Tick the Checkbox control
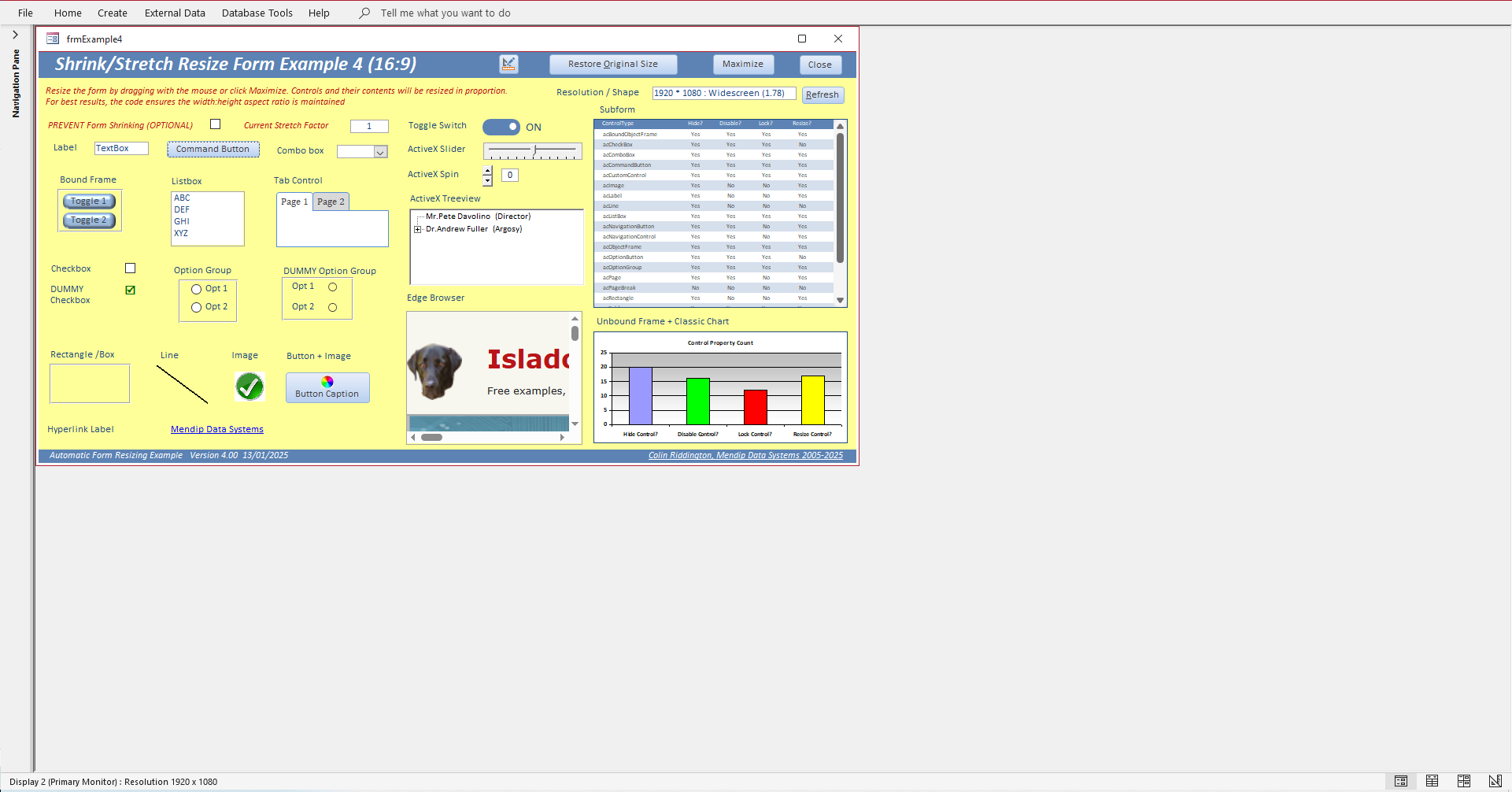 point(131,268)
